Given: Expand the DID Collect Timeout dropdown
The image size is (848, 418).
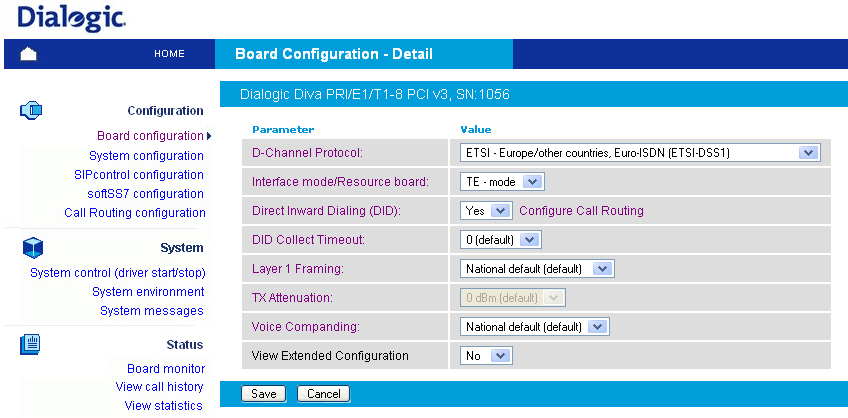Looking at the screenshot, I should tap(500, 240).
